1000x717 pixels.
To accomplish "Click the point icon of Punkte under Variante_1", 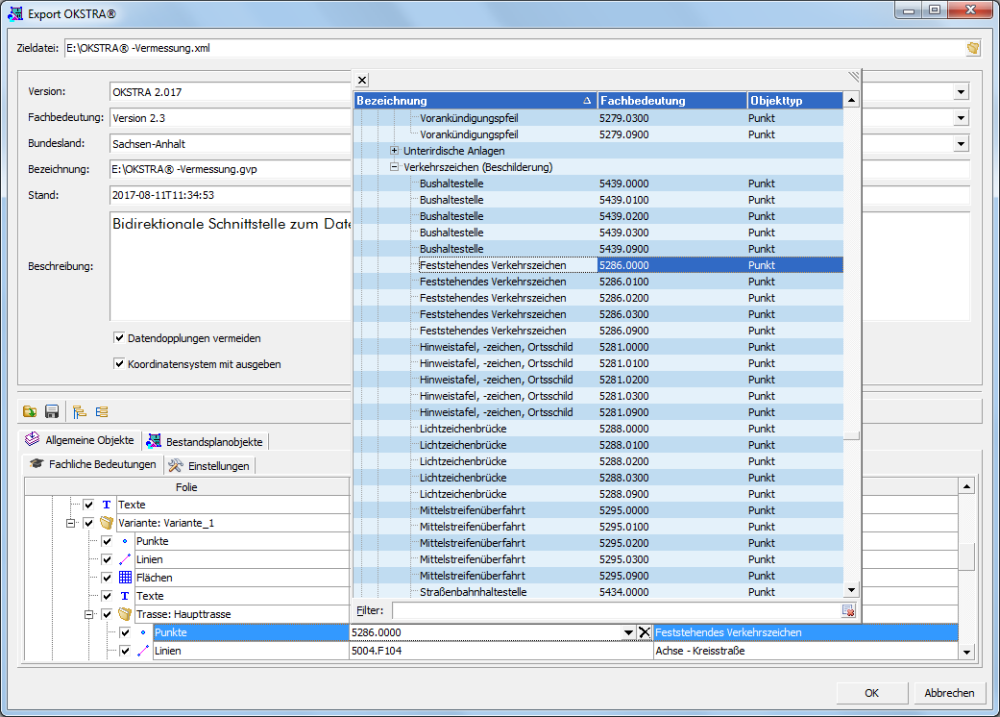I will click(x=125, y=541).
